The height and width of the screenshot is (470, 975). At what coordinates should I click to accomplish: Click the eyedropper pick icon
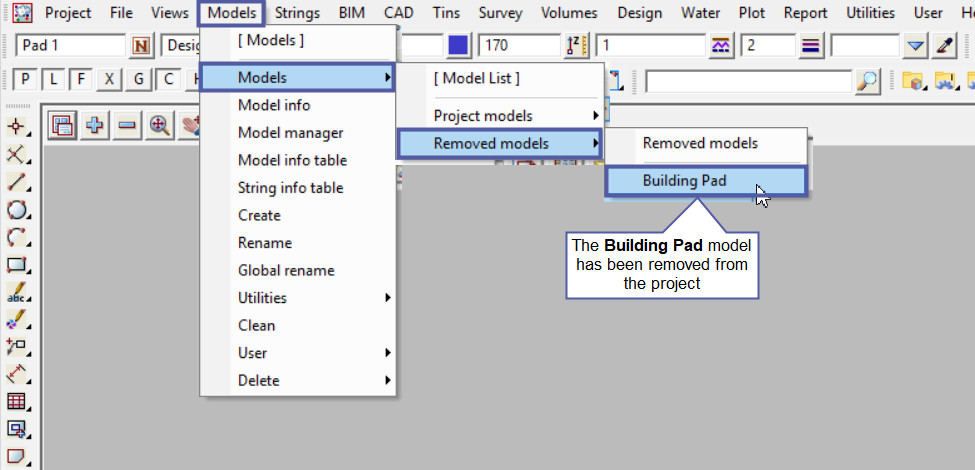pos(945,46)
